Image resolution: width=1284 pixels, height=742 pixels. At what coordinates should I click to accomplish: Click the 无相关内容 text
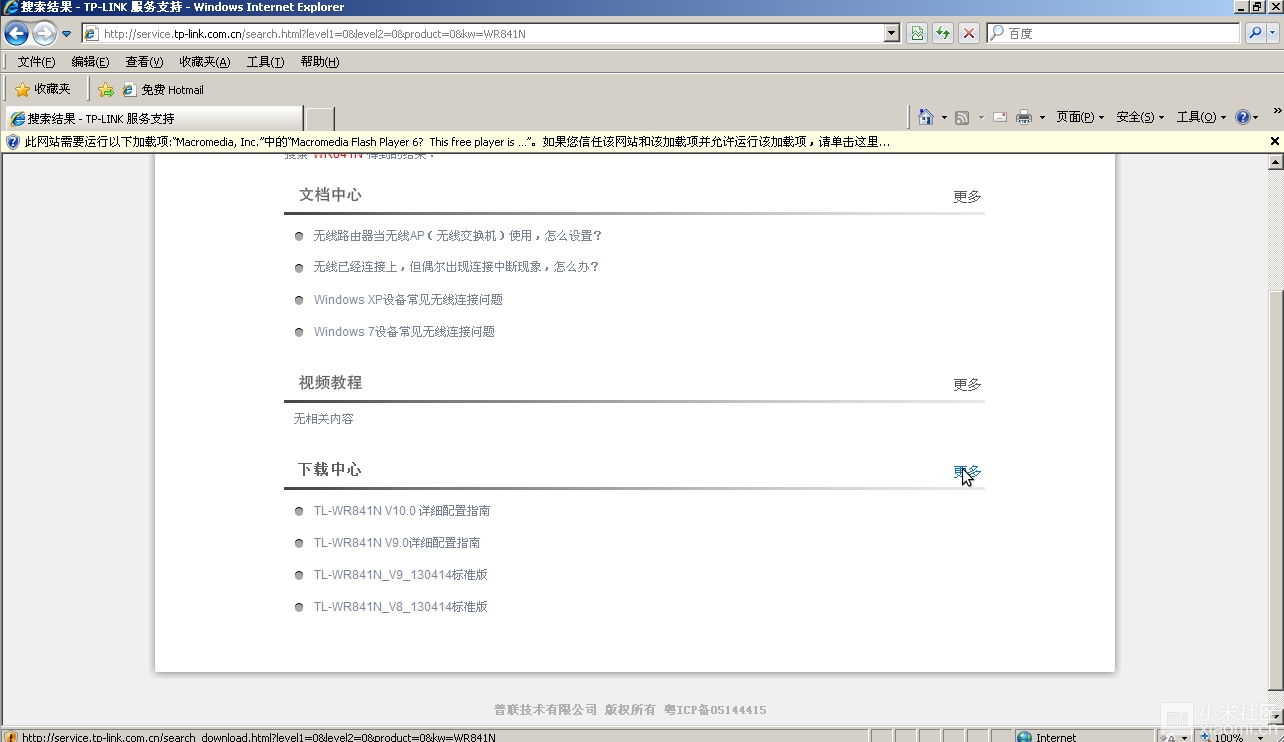tap(323, 419)
